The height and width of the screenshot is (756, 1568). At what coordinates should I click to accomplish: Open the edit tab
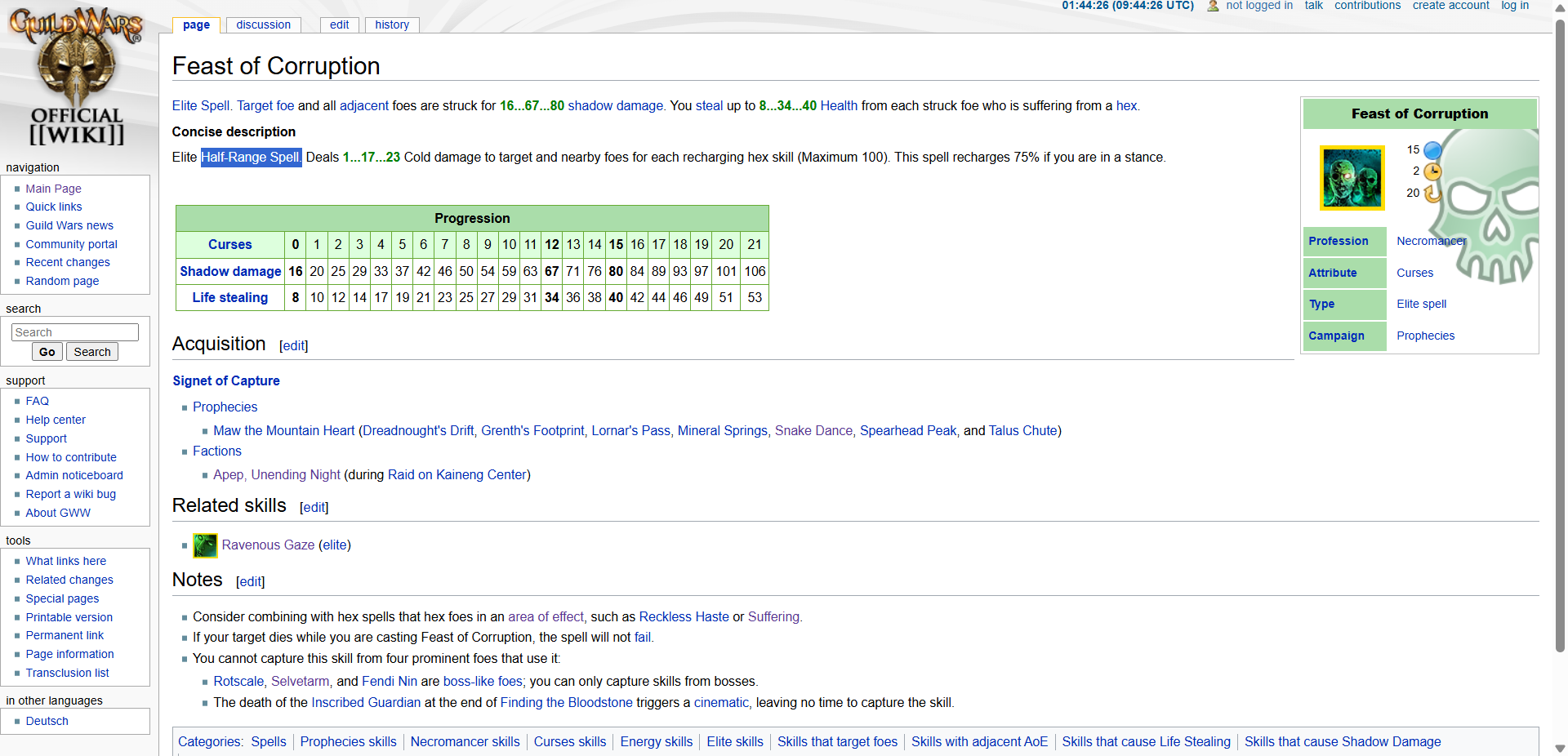340,24
